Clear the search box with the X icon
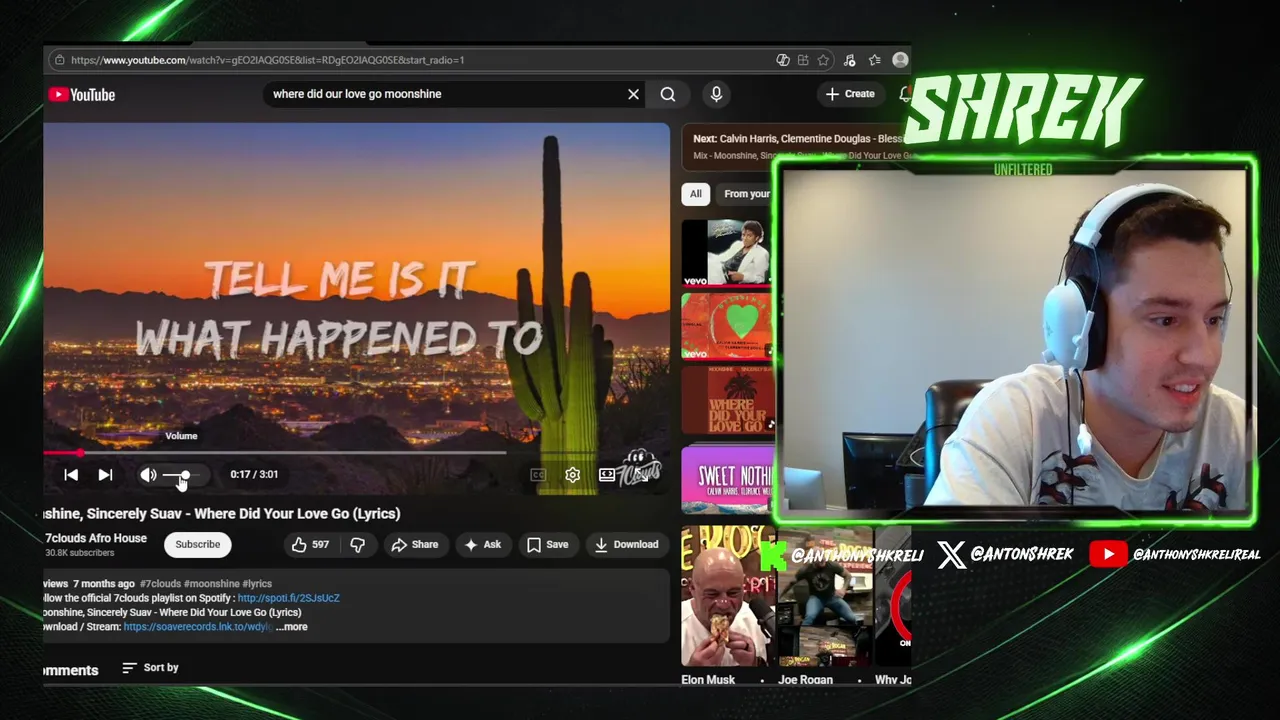The height and width of the screenshot is (720, 1280). (x=633, y=94)
